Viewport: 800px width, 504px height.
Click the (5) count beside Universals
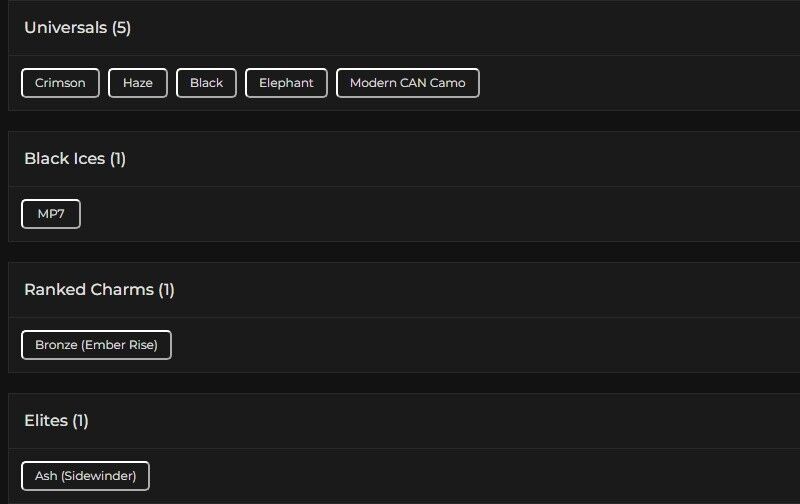coord(121,28)
